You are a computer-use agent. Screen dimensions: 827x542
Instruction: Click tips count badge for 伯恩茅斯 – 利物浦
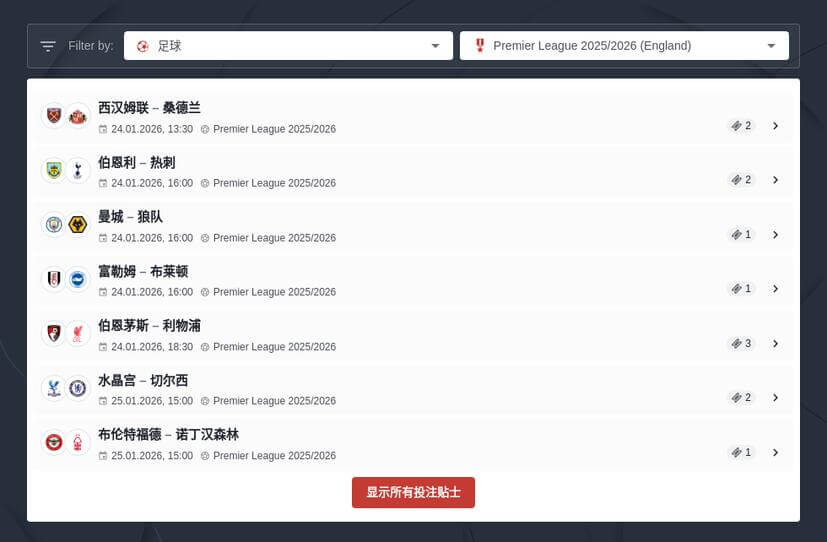(741, 344)
